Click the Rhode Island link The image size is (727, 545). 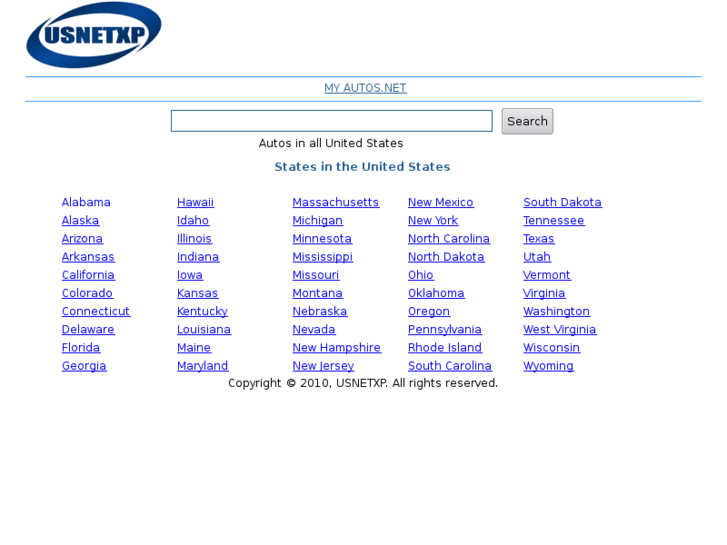(x=445, y=347)
